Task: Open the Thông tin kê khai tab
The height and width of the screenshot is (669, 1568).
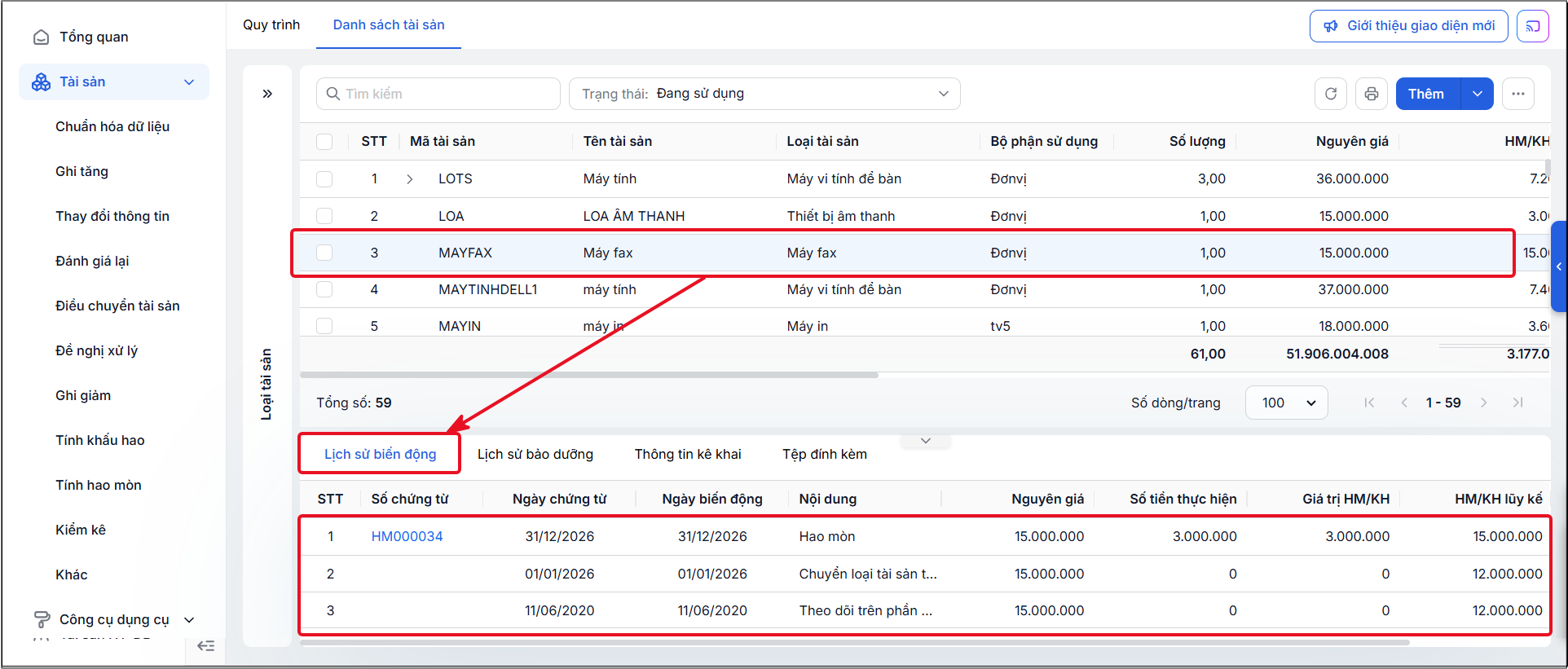Action: (x=688, y=454)
